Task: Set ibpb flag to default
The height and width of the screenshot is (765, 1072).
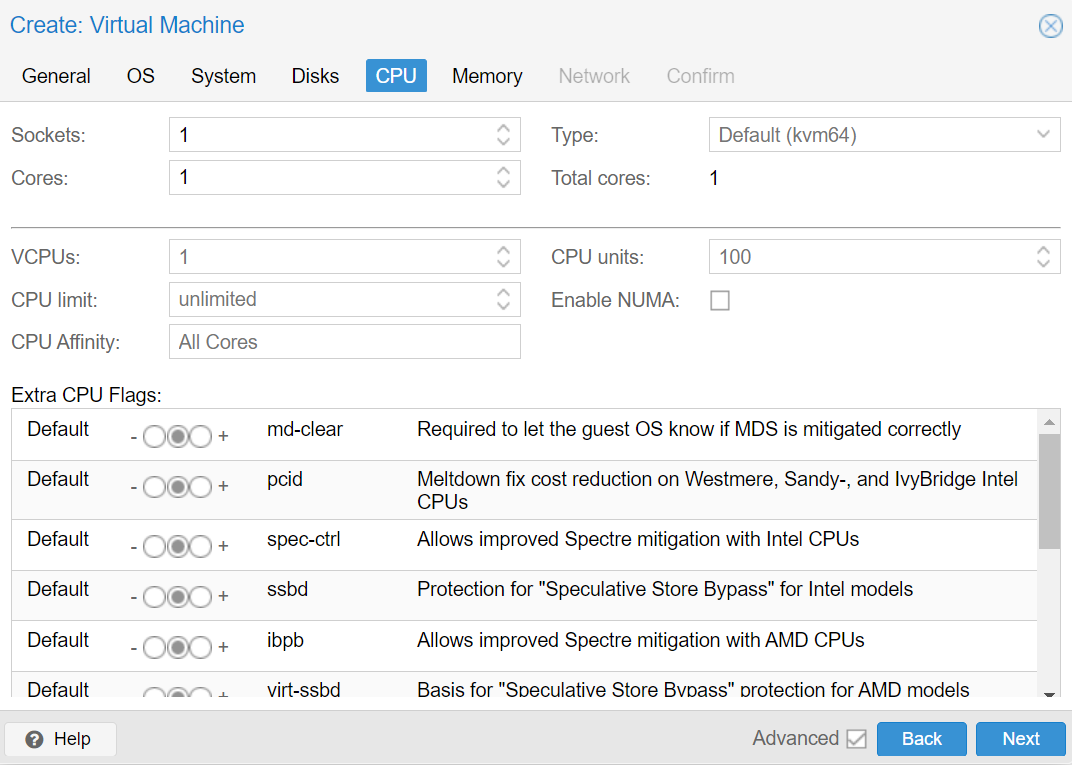Action: click(x=178, y=647)
